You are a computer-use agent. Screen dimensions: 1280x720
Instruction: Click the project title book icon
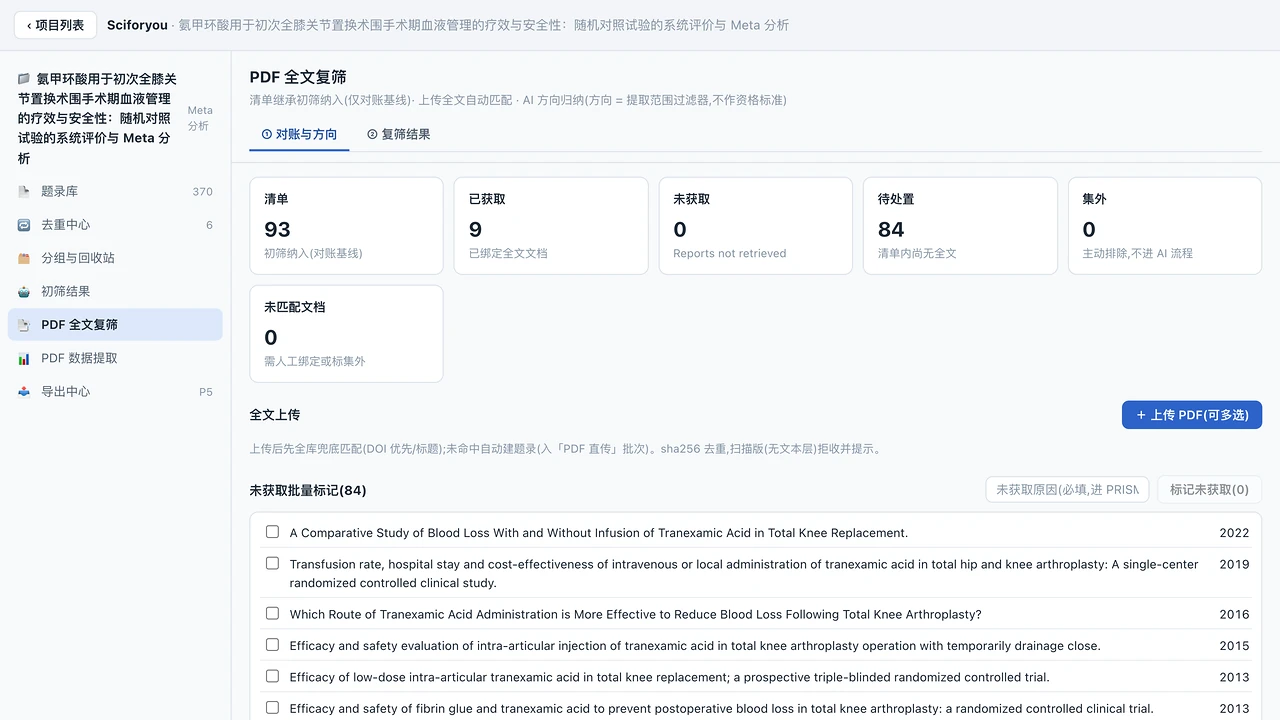pos(24,78)
